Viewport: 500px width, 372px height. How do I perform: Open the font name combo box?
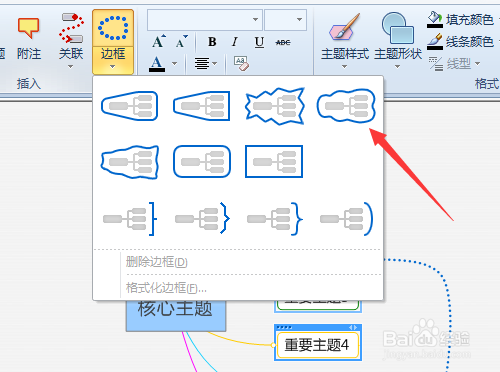pyautogui.click(x=205, y=20)
